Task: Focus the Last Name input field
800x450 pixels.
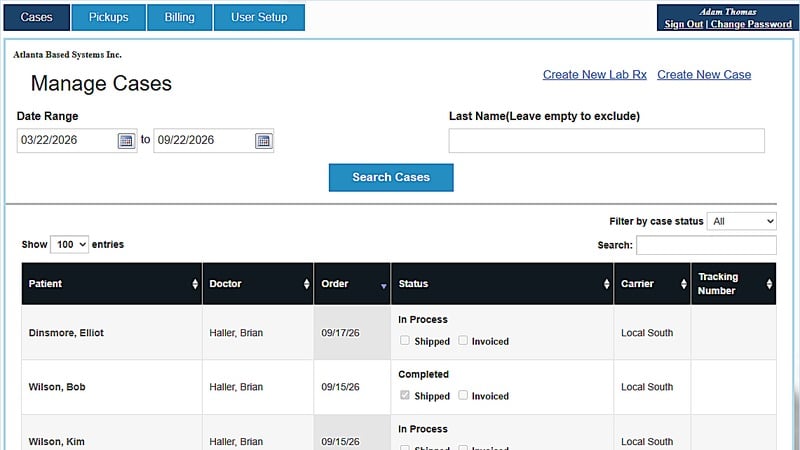Action: [x=607, y=140]
